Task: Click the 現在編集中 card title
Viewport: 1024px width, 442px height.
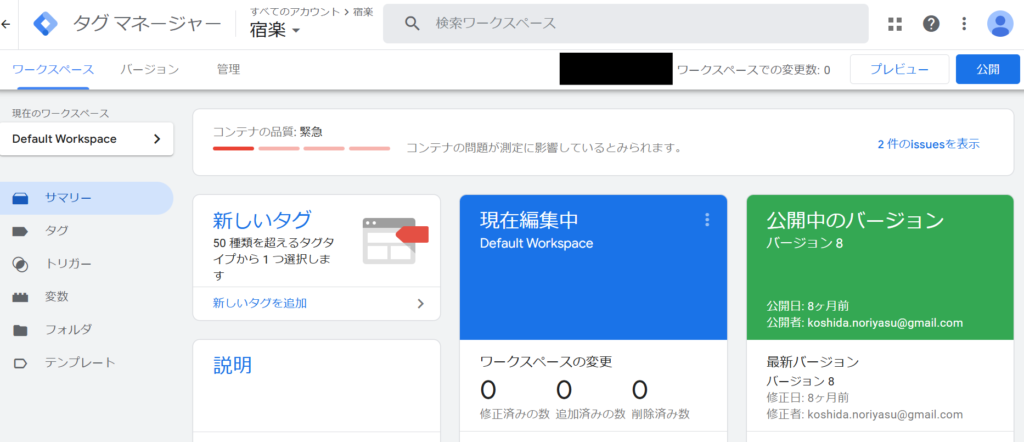Action: (x=529, y=221)
